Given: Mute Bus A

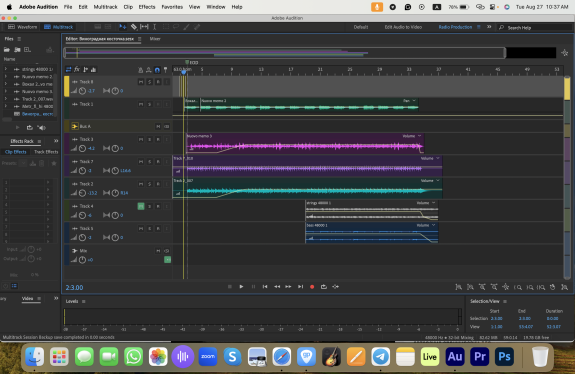Looking at the screenshot, I should tap(158, 126).
